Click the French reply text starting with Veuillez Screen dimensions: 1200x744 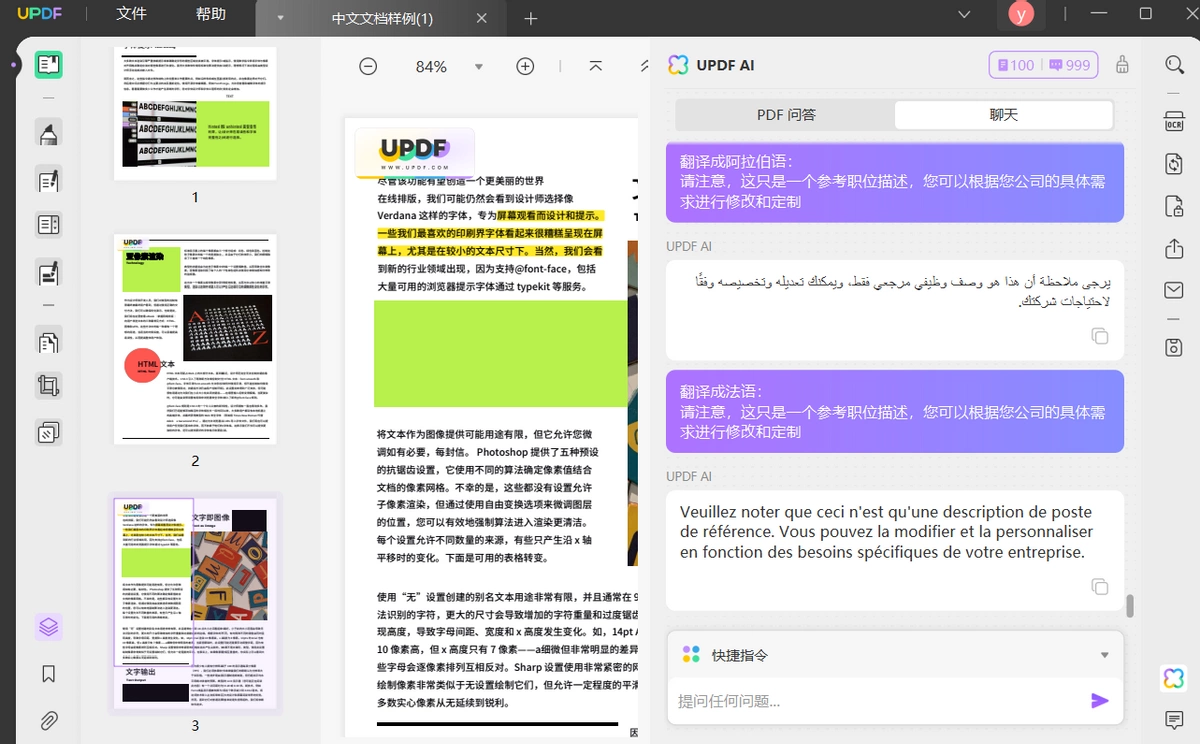(887, 532)
